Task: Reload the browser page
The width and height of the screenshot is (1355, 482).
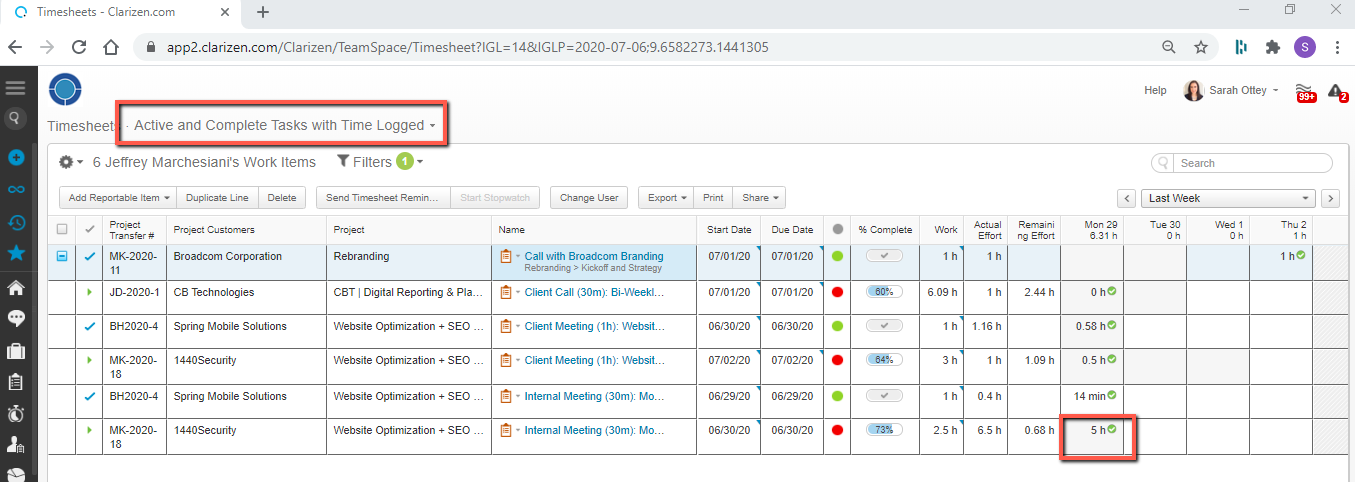Action: point(79,47)
